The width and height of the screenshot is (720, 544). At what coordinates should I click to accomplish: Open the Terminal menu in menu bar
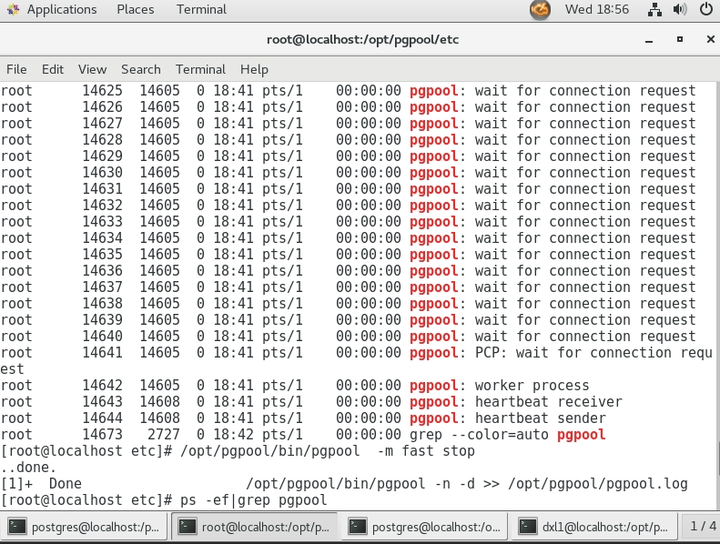point(201,69)
